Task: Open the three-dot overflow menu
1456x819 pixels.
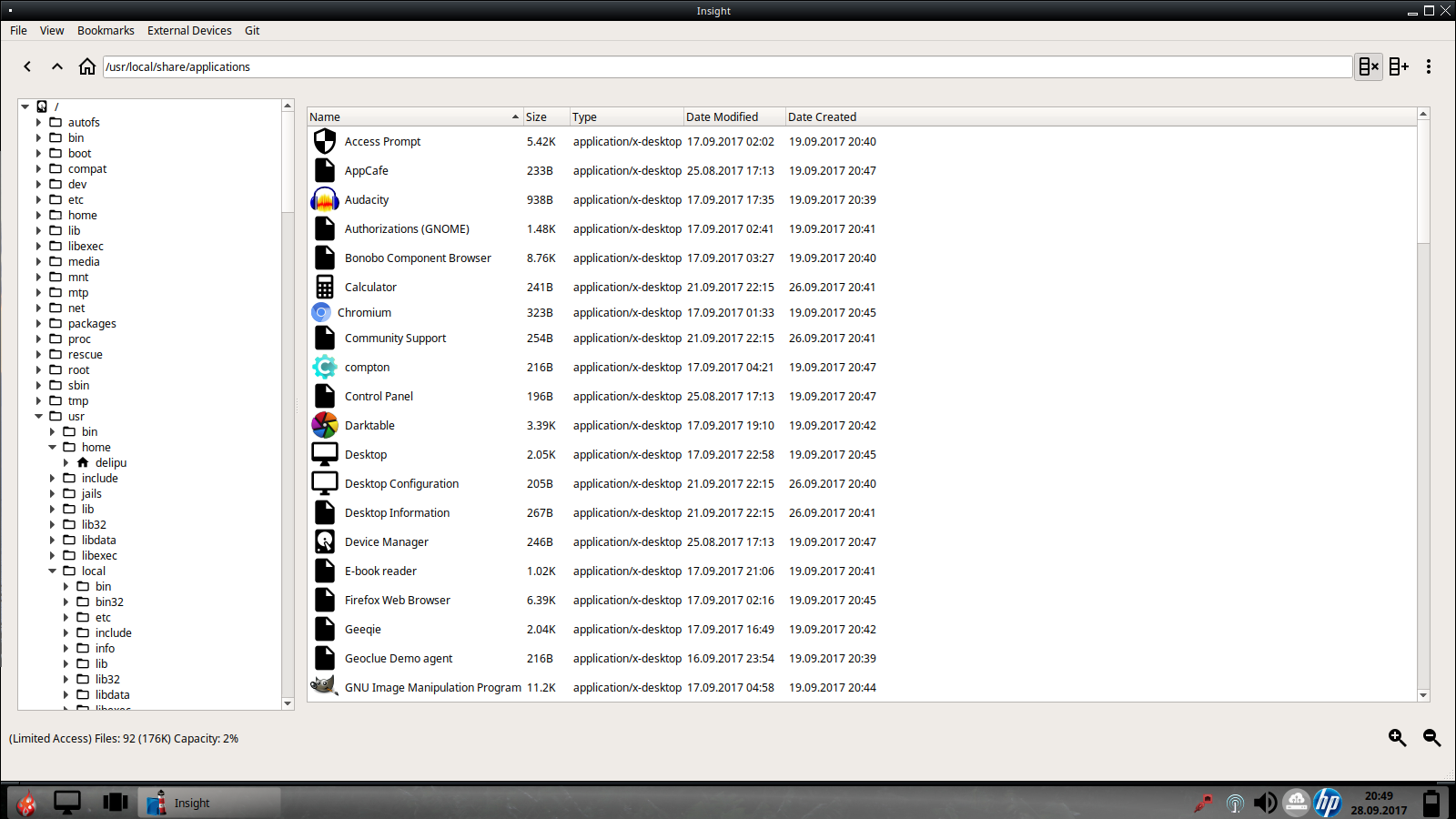Action: click(1430, 66)
